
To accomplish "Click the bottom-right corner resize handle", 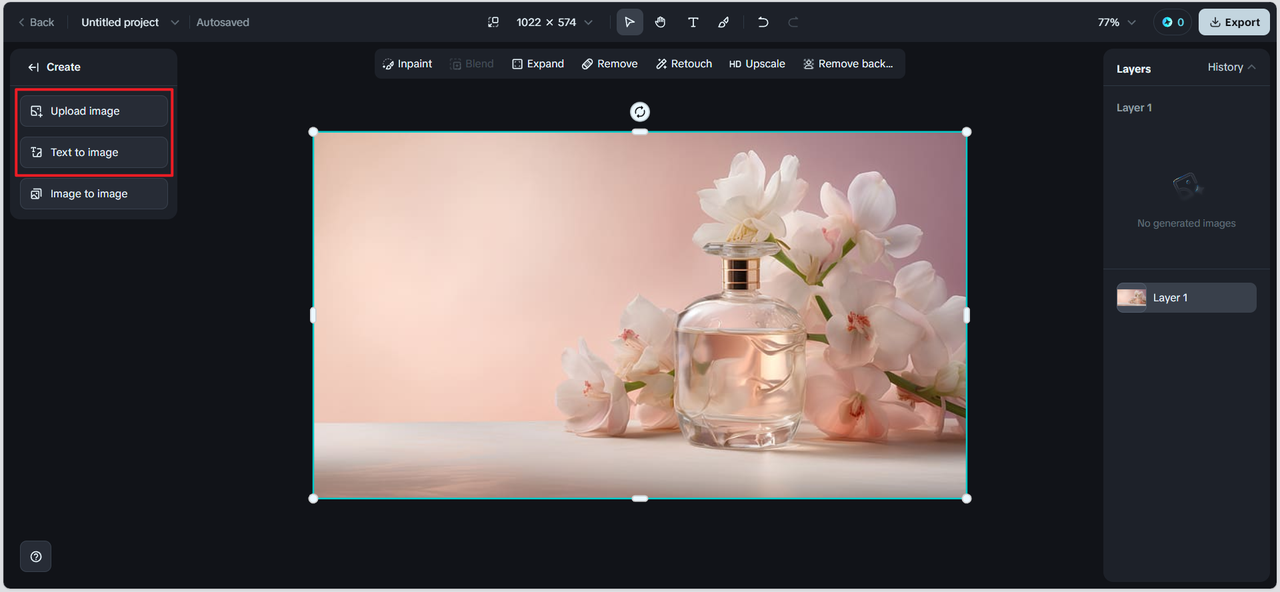I will tap(966, 498).
